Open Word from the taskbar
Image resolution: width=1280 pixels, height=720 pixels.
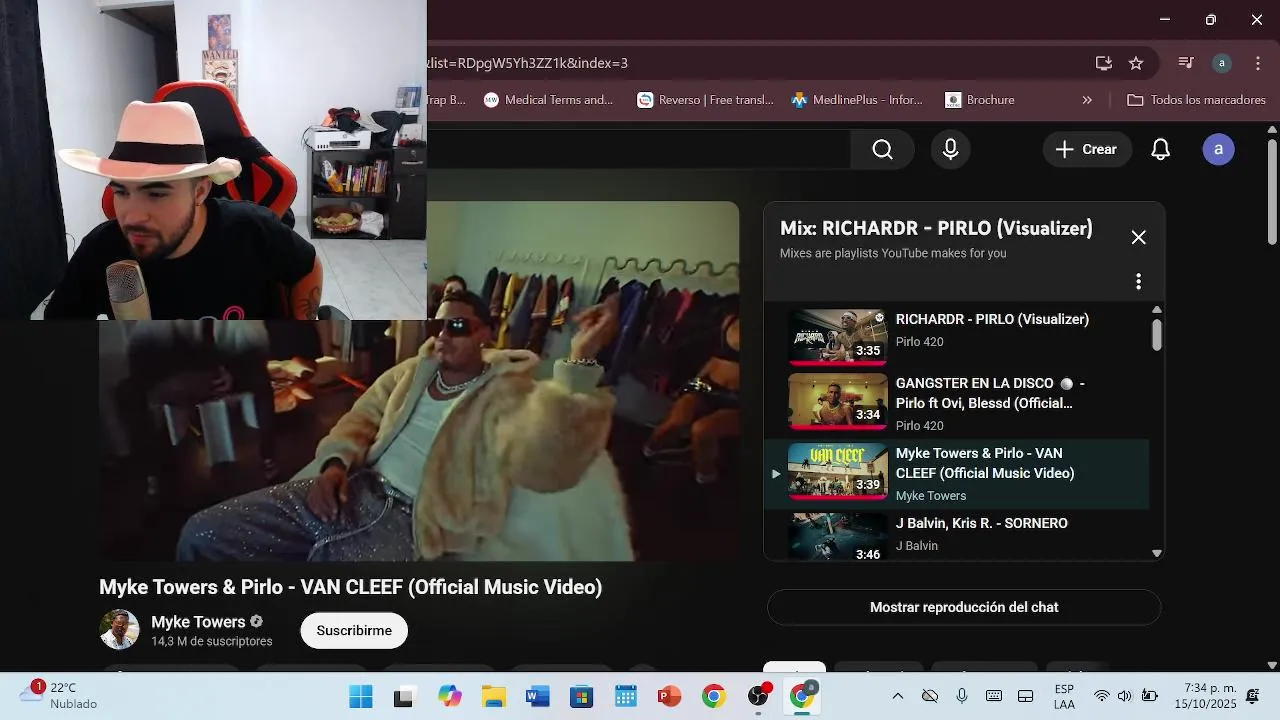(x=537, y=696)
